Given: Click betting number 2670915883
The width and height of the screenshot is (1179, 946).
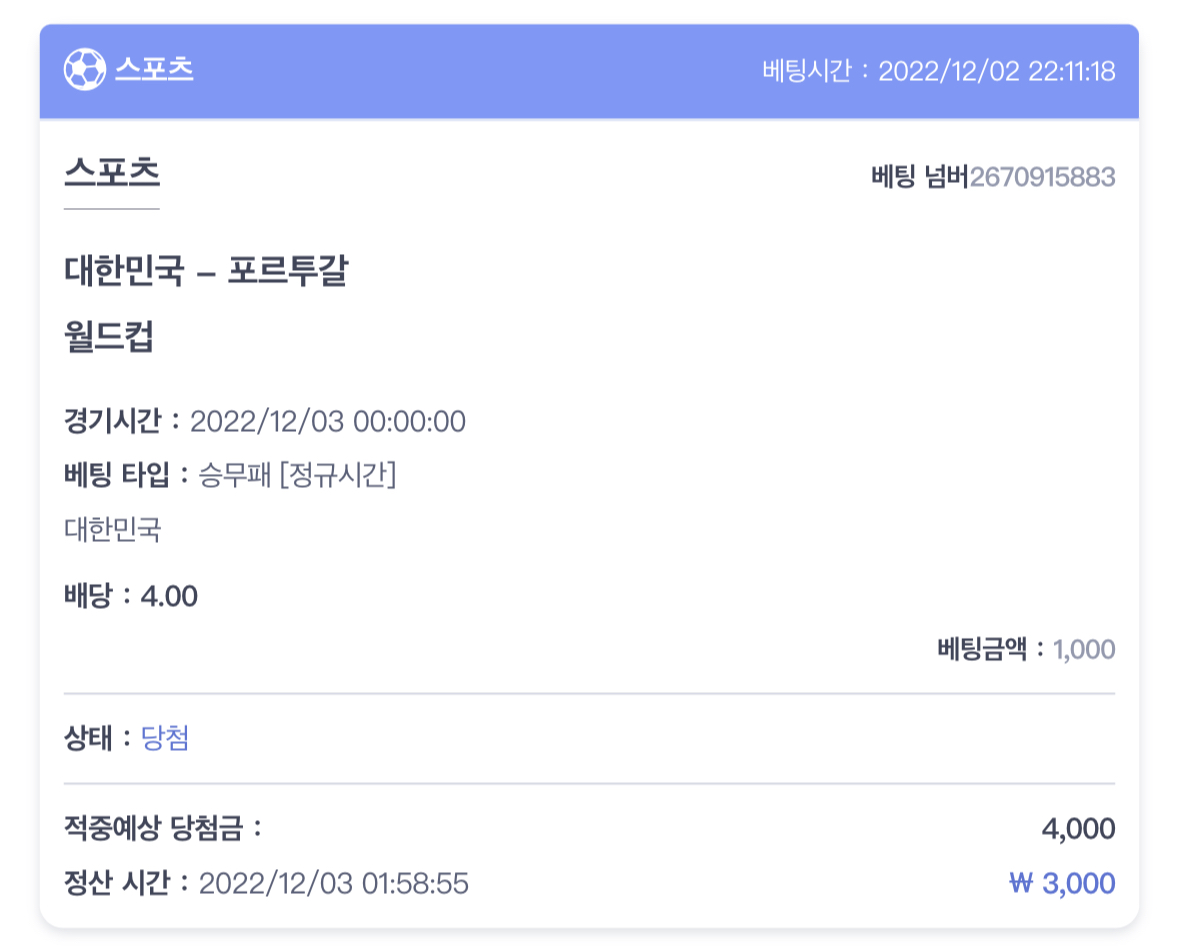Looking at the screenshot, I should pos(1042,177).
